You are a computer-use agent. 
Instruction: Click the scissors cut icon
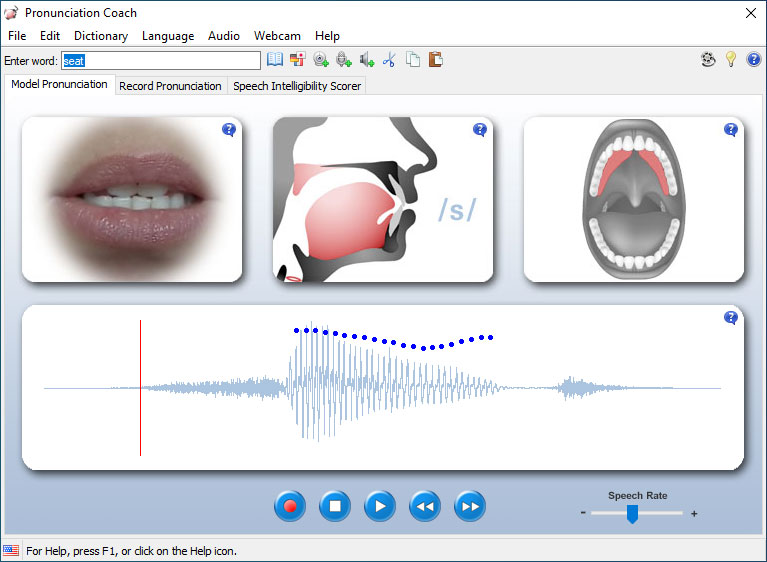[x=389, y=60]
